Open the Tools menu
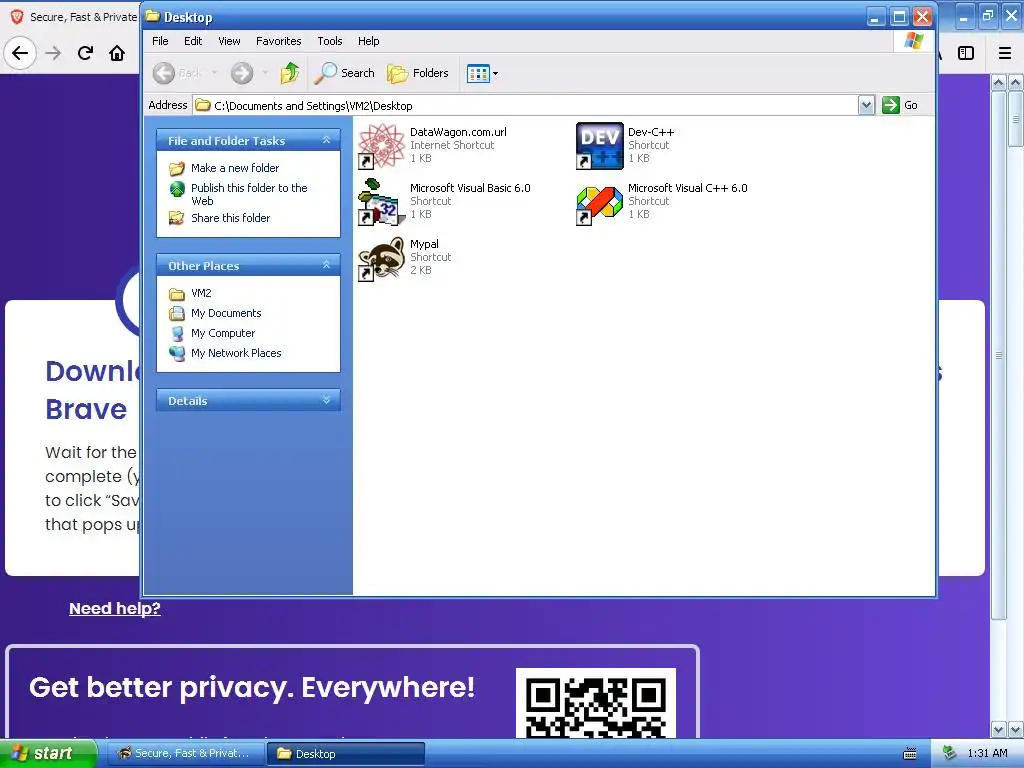 click(330, 41)
